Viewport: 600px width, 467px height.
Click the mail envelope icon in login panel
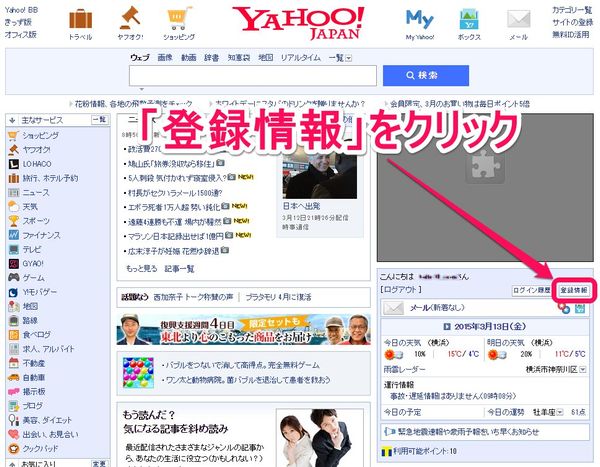pos(393,308)
